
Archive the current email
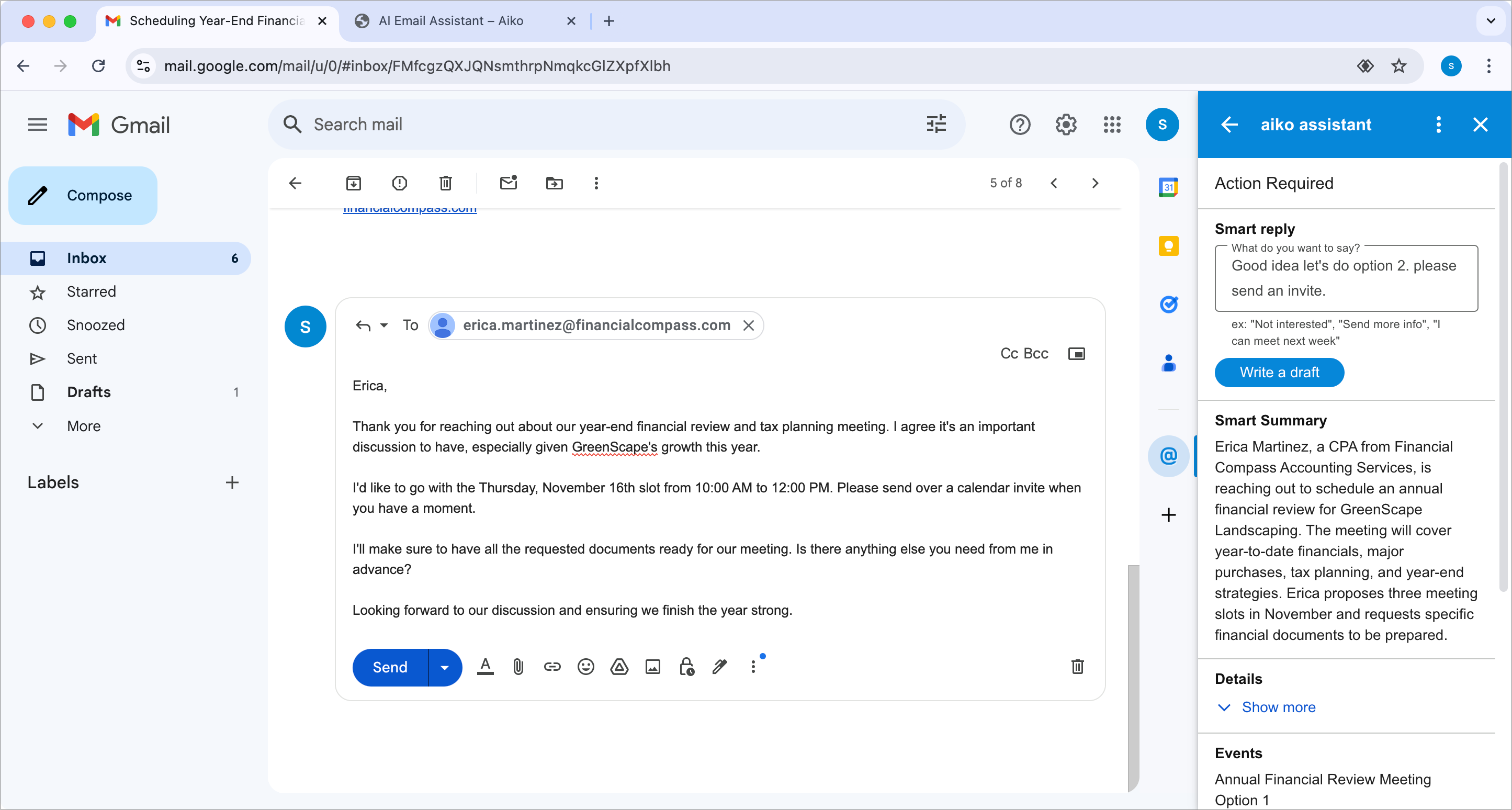353,183
